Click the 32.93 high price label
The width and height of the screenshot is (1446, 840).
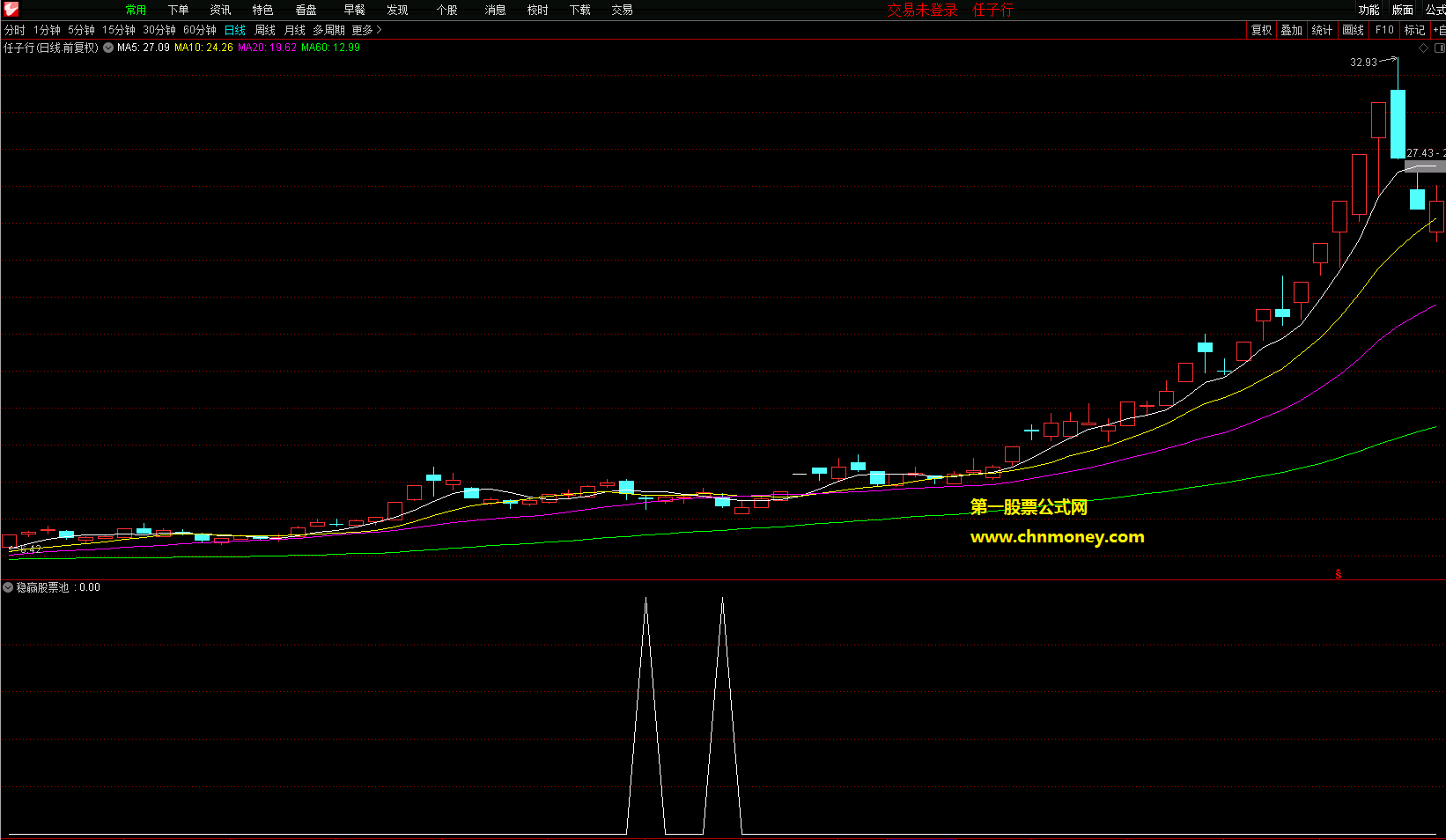click(x=1363, y=63)
